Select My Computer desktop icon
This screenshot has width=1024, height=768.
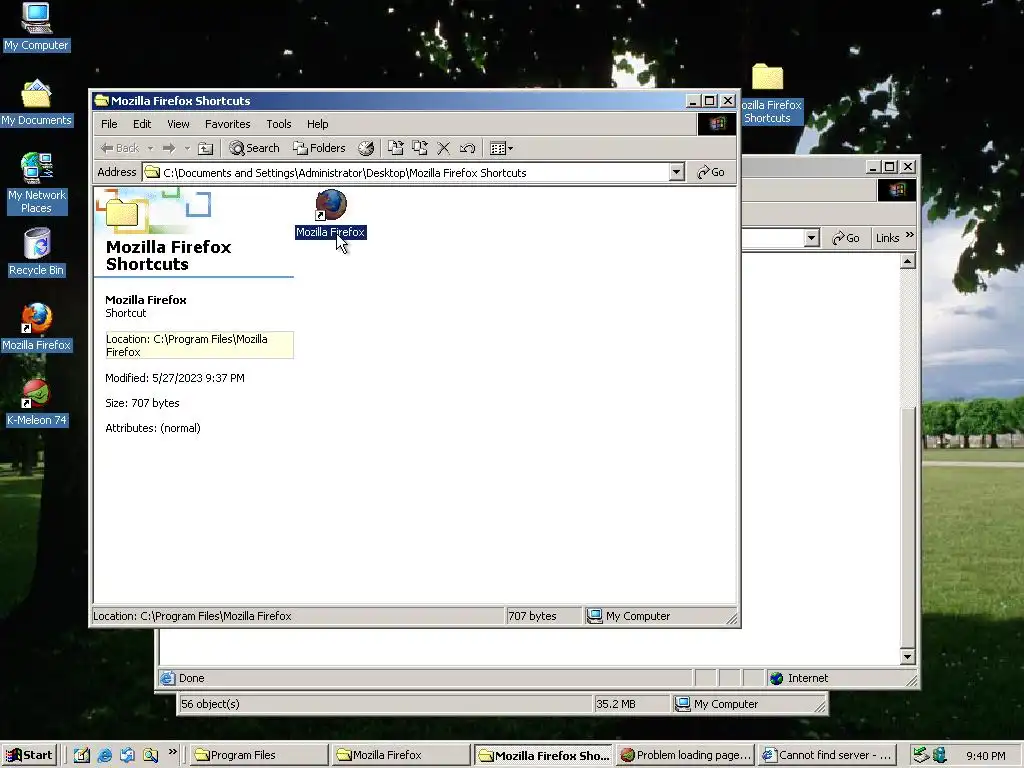(36, 27)
